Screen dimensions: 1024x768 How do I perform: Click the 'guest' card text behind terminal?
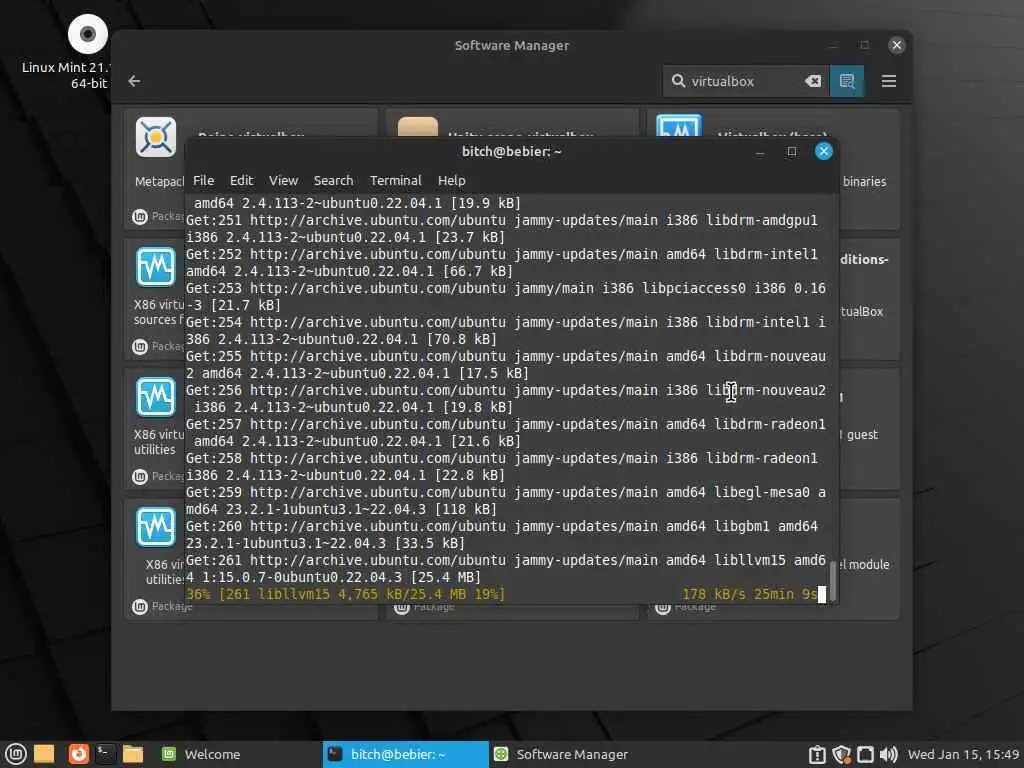point(862,434)
